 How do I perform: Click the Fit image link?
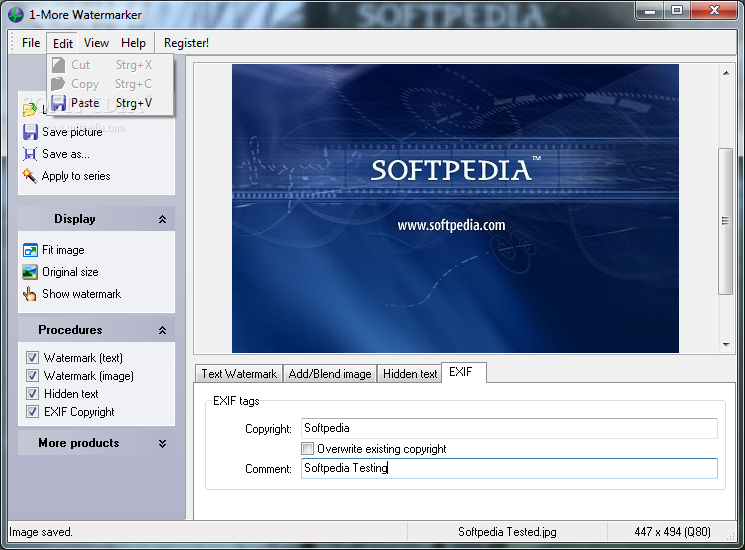[63, 250]
